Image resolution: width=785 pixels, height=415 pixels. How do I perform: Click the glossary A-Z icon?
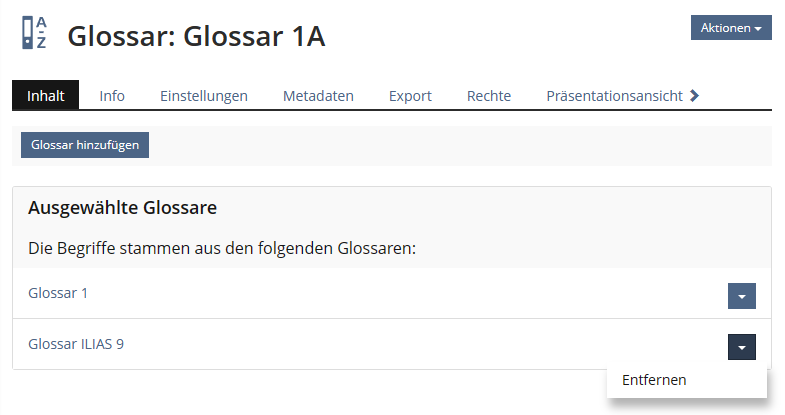click(x=34, y=34)
